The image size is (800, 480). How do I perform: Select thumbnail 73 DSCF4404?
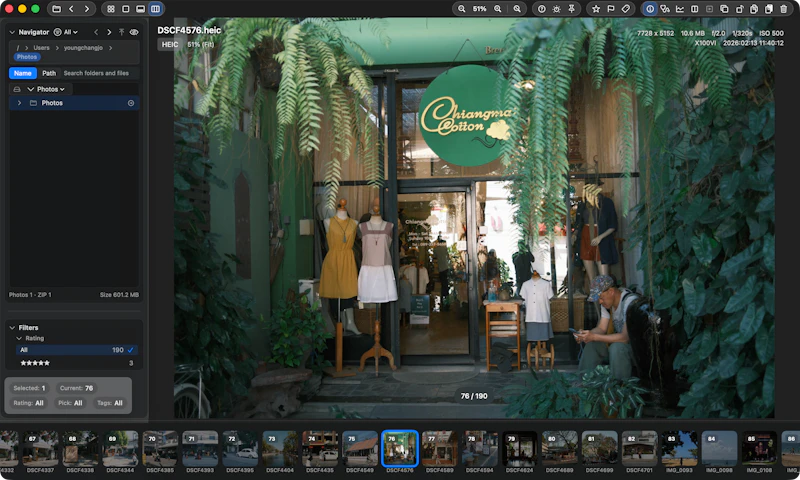[x=280, y=451]
